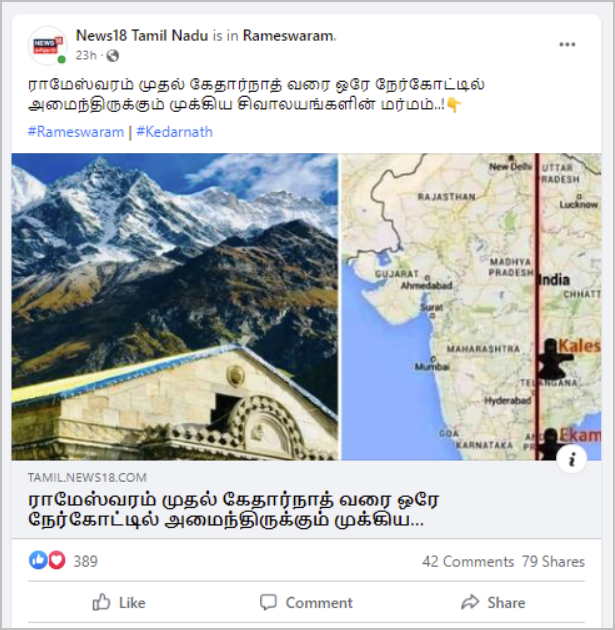
Task: Click the News18 Tamil Nadu profile picture
Action: [x=48, y=45]
